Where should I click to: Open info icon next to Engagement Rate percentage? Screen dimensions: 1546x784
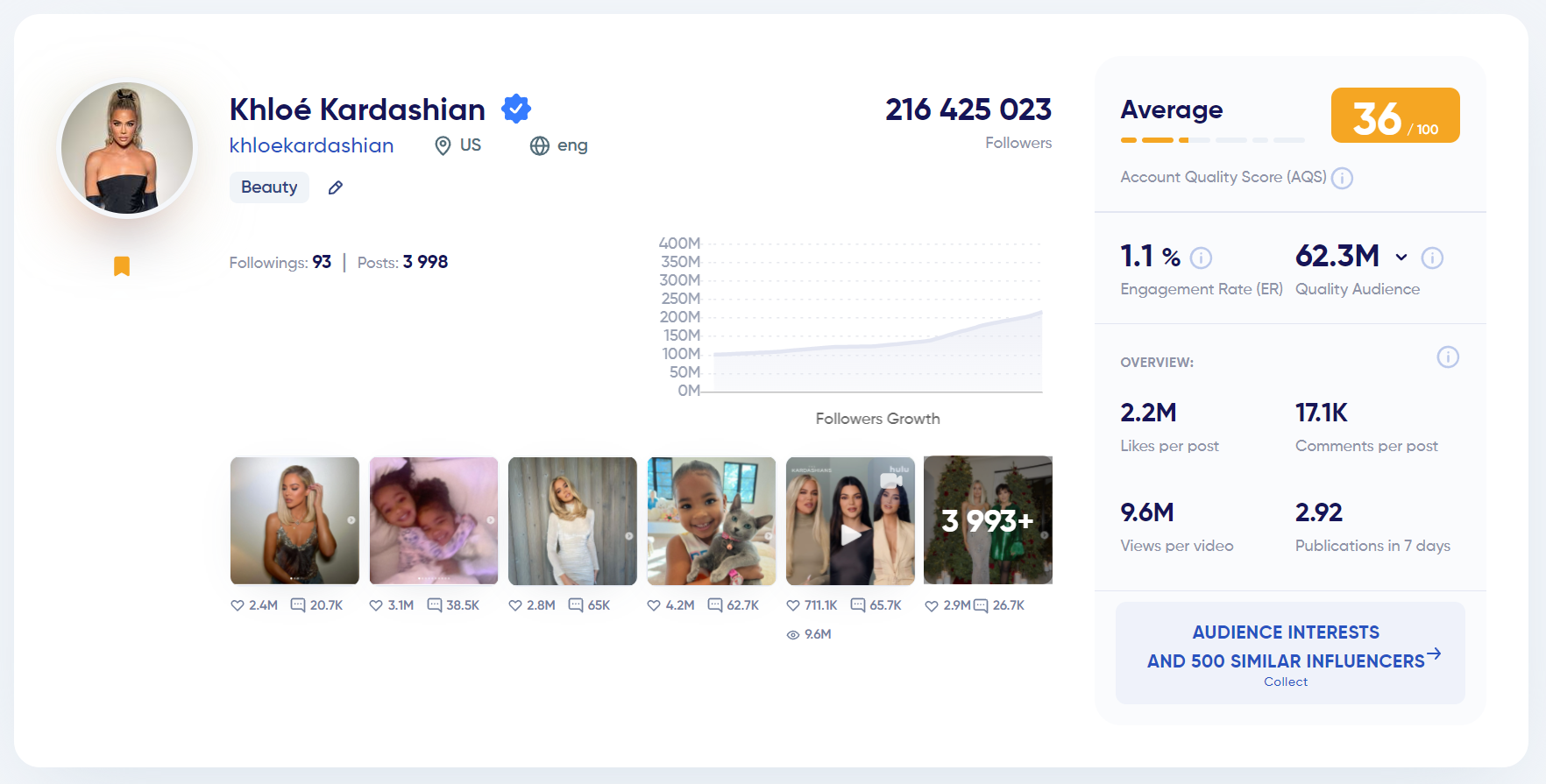click(1201, 258)
